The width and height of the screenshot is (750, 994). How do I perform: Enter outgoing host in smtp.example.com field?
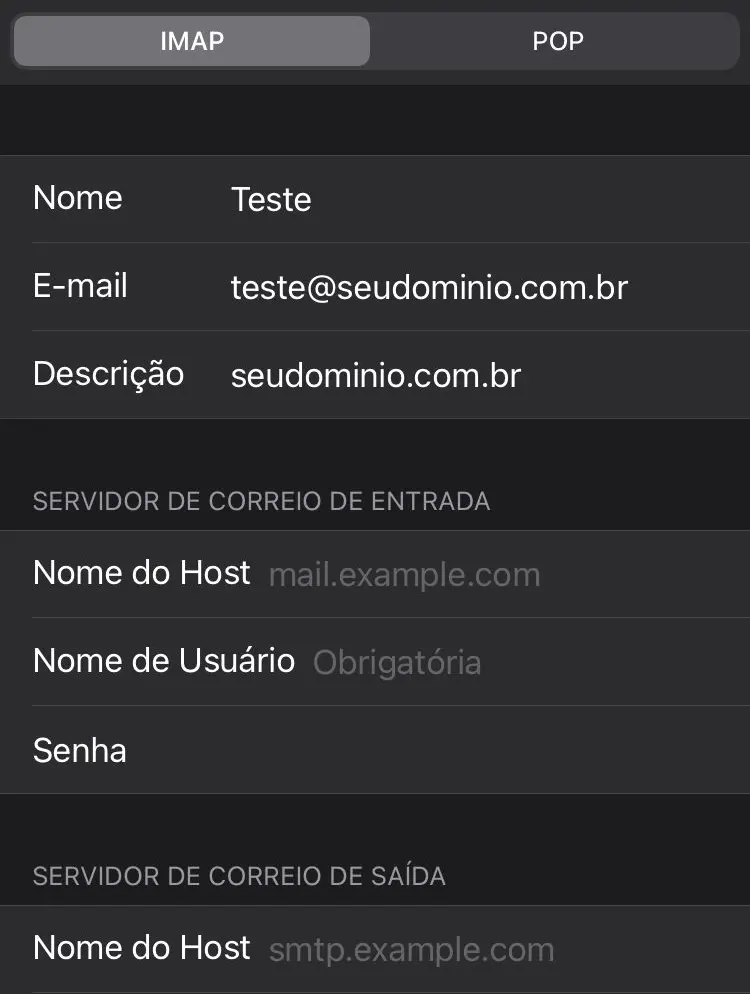(x=411, y=950)
